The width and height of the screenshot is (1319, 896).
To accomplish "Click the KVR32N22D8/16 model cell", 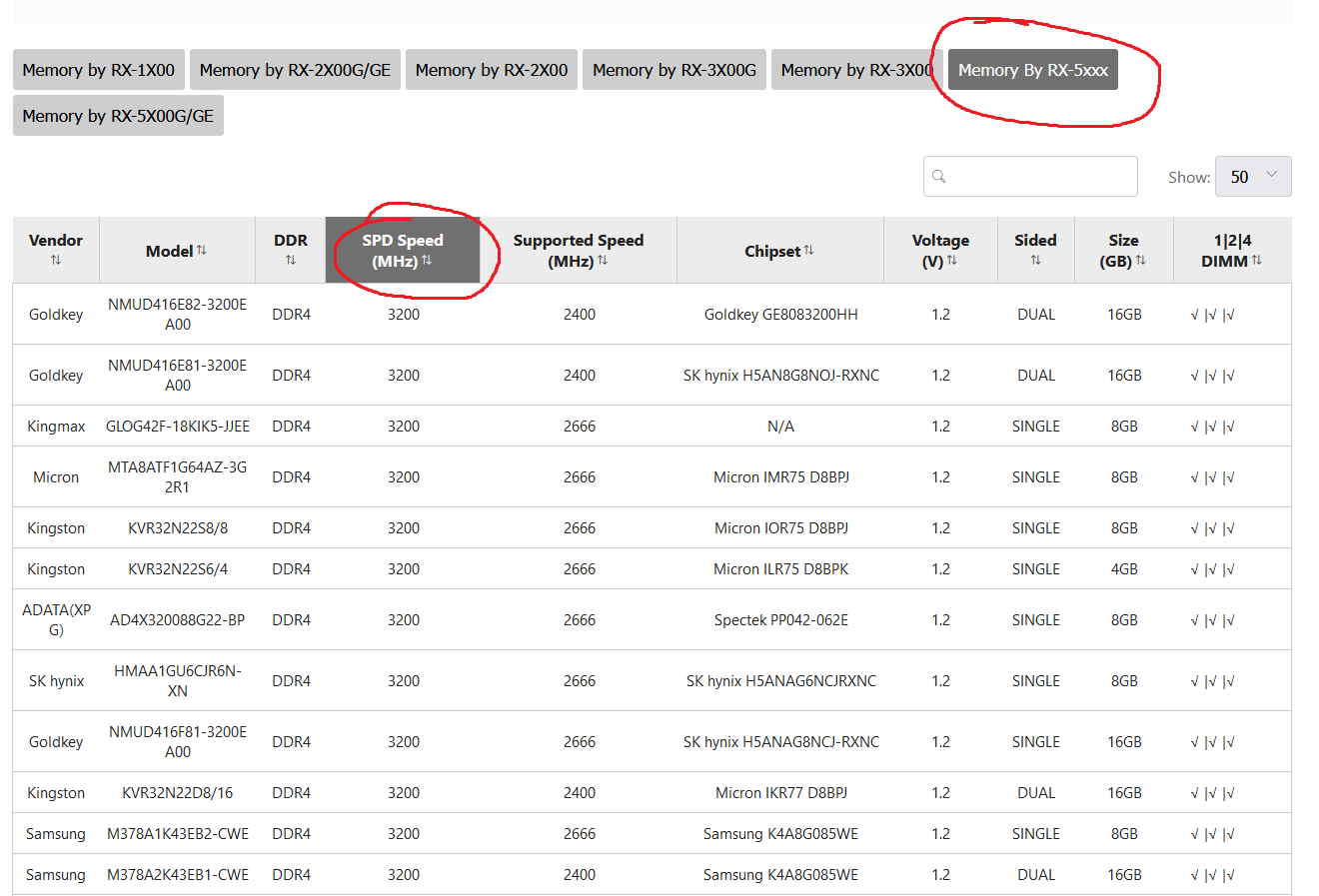I will click(178, 792).
